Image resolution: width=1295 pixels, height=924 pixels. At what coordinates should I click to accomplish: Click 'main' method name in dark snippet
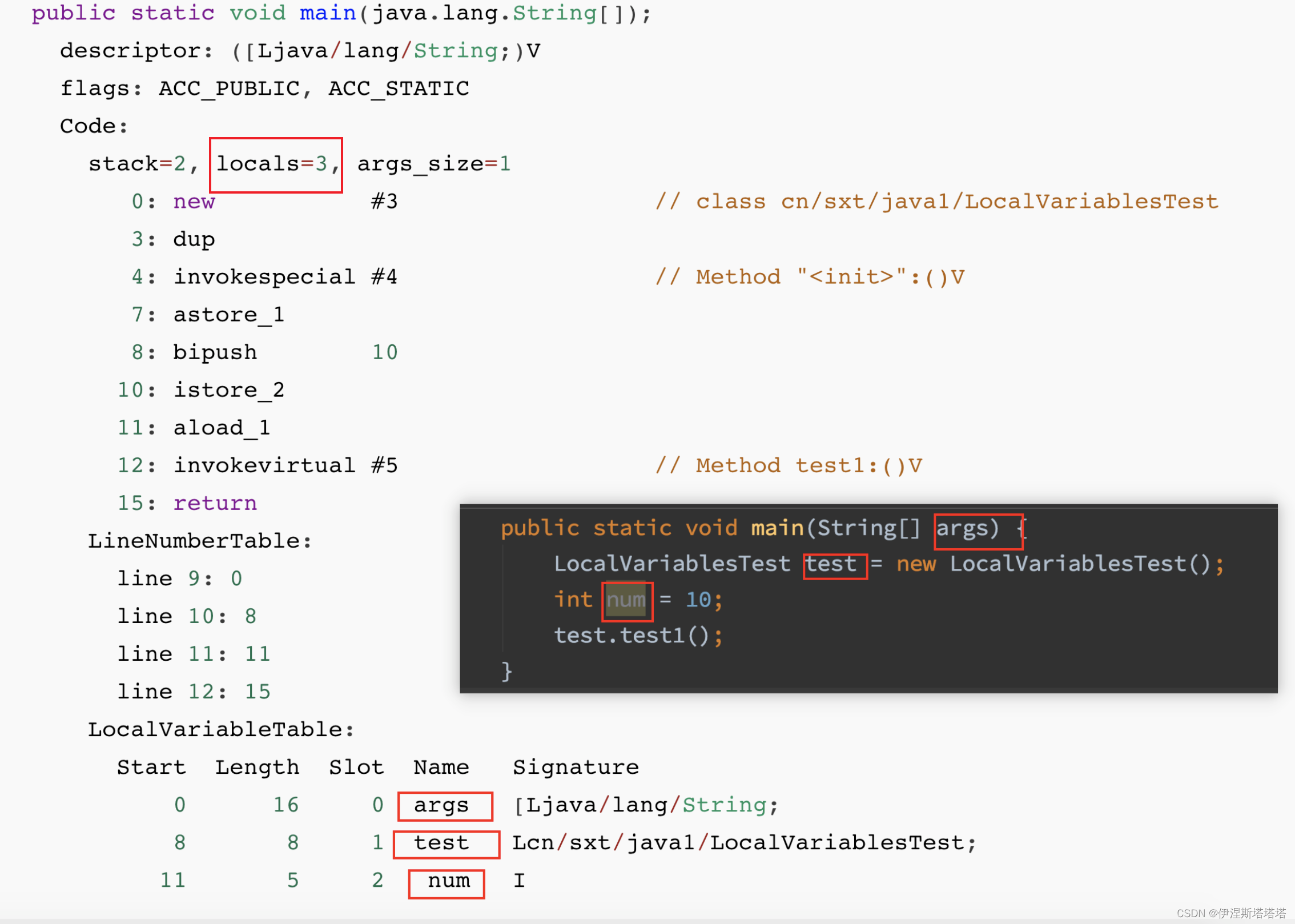pos(777,528)
